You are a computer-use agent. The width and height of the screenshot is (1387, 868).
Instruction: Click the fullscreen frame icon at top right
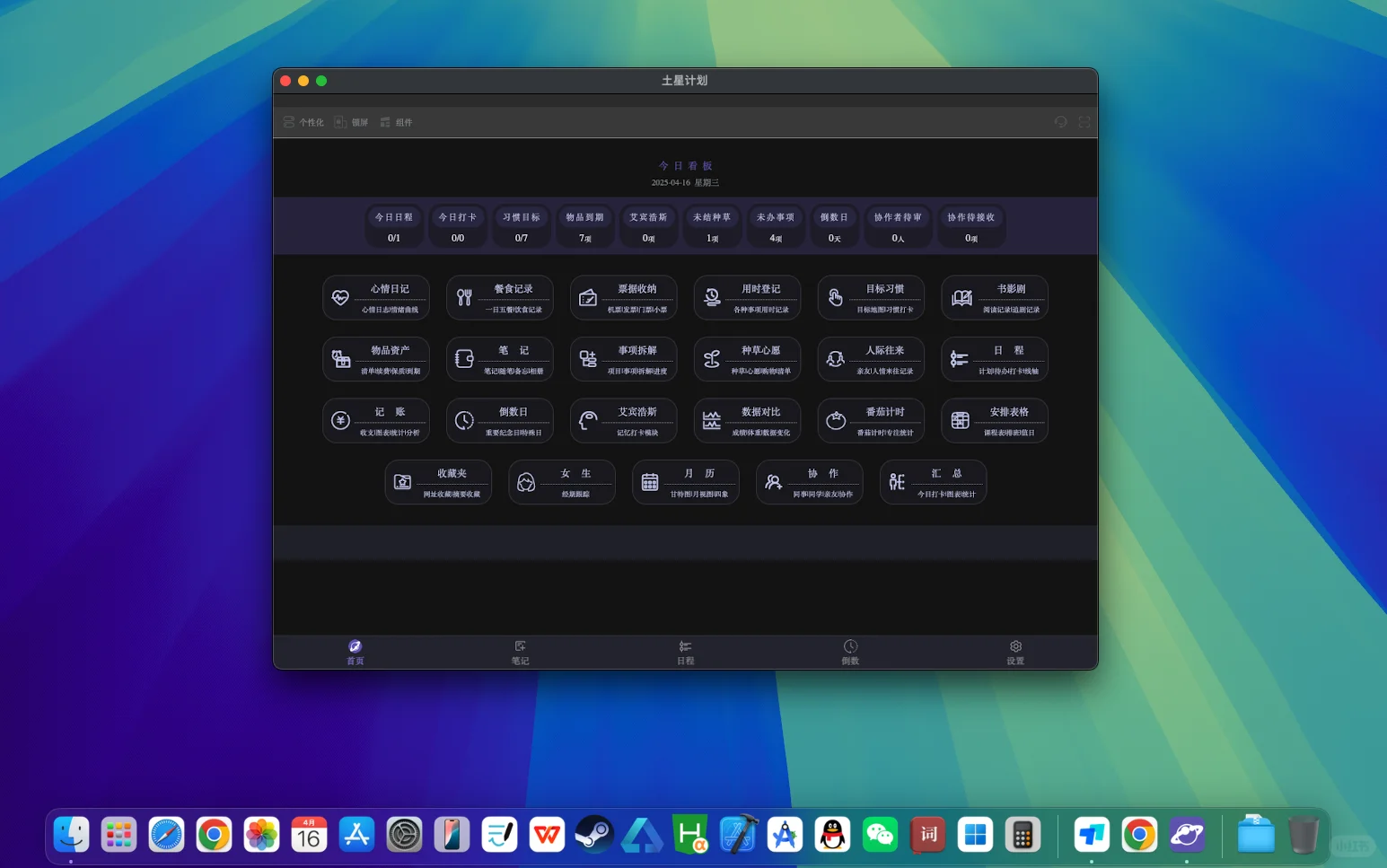coord(1084,122)
